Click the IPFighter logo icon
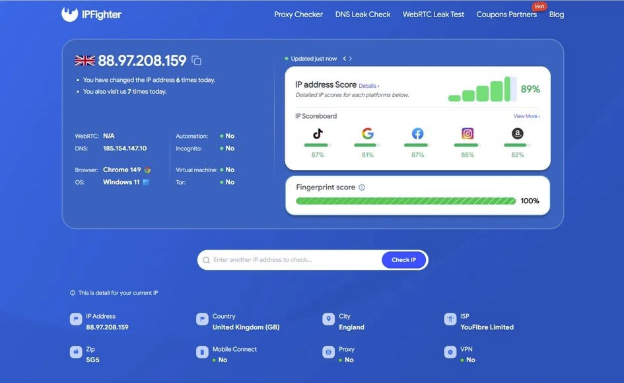 pos(70,14)
